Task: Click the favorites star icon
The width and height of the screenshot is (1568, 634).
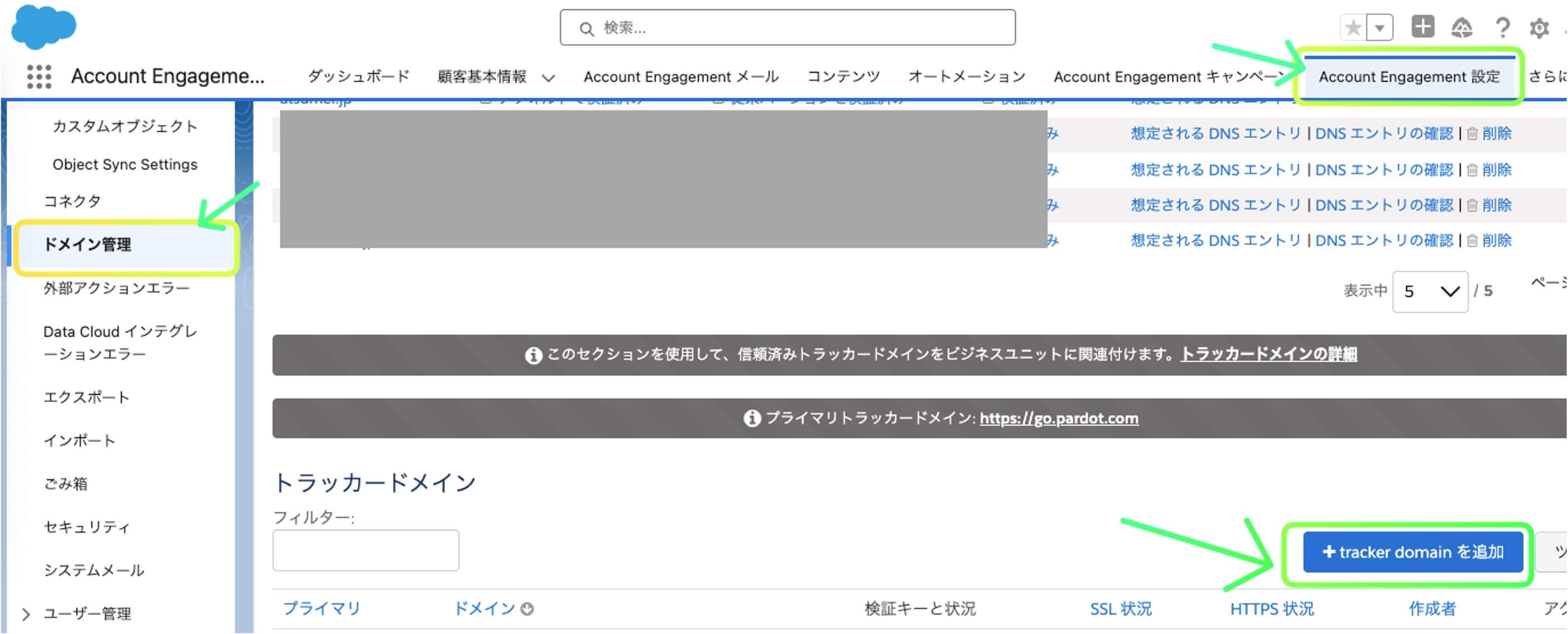Action: [1353, 28]
